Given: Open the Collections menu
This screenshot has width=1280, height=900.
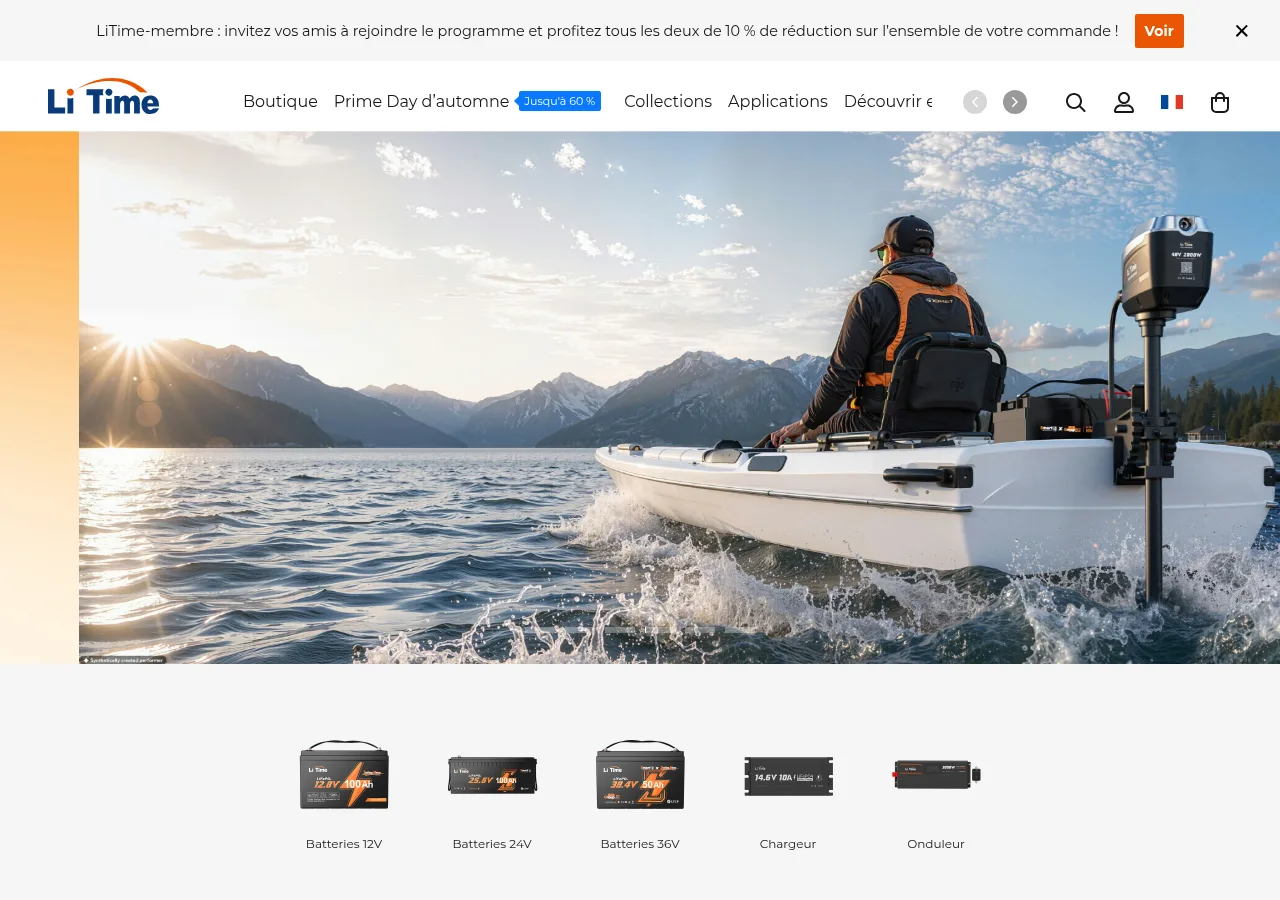Looking at the screenshot, I should 668,101.
